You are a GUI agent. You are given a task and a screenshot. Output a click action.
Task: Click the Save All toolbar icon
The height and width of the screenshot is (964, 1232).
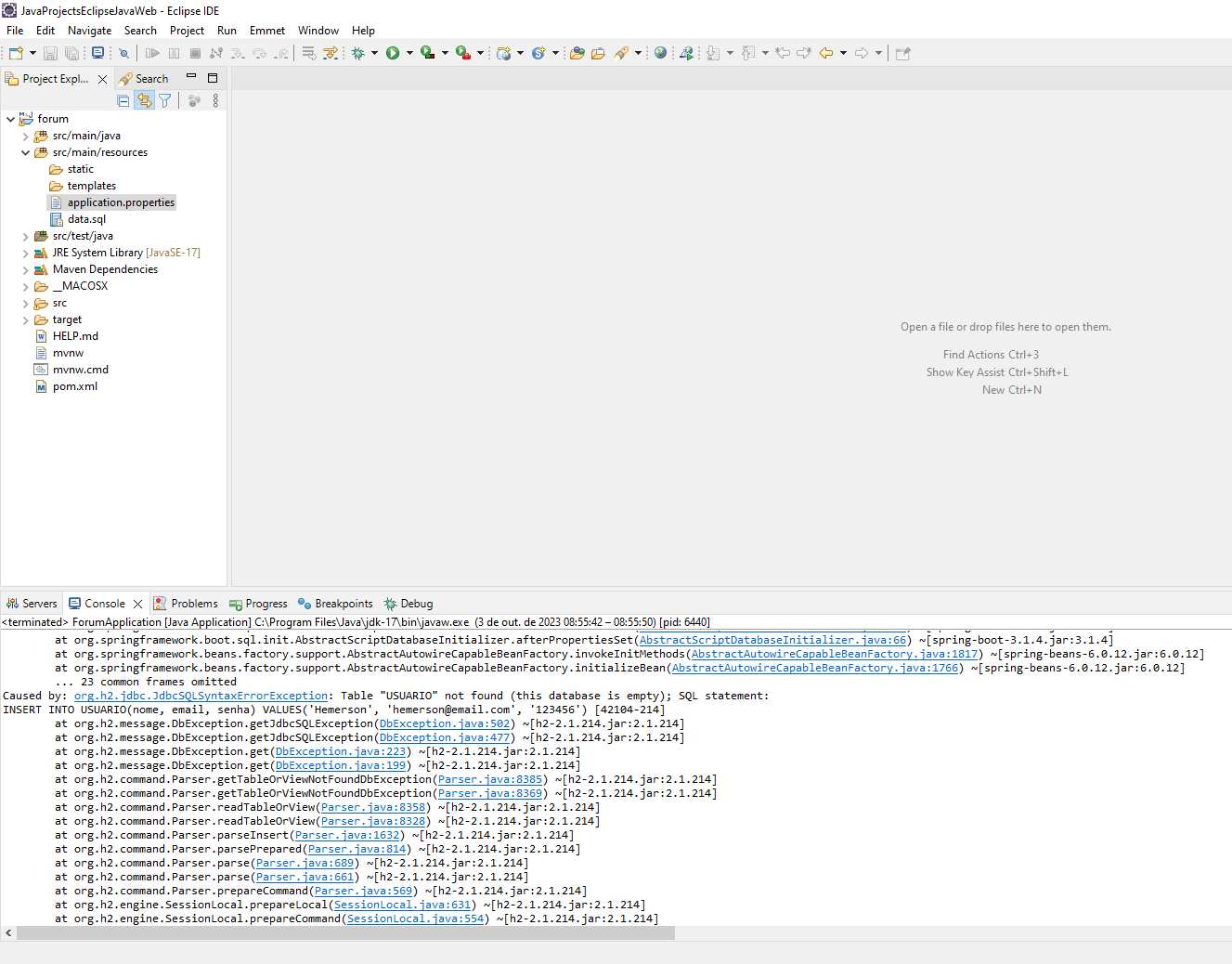[x=71, y=53]
